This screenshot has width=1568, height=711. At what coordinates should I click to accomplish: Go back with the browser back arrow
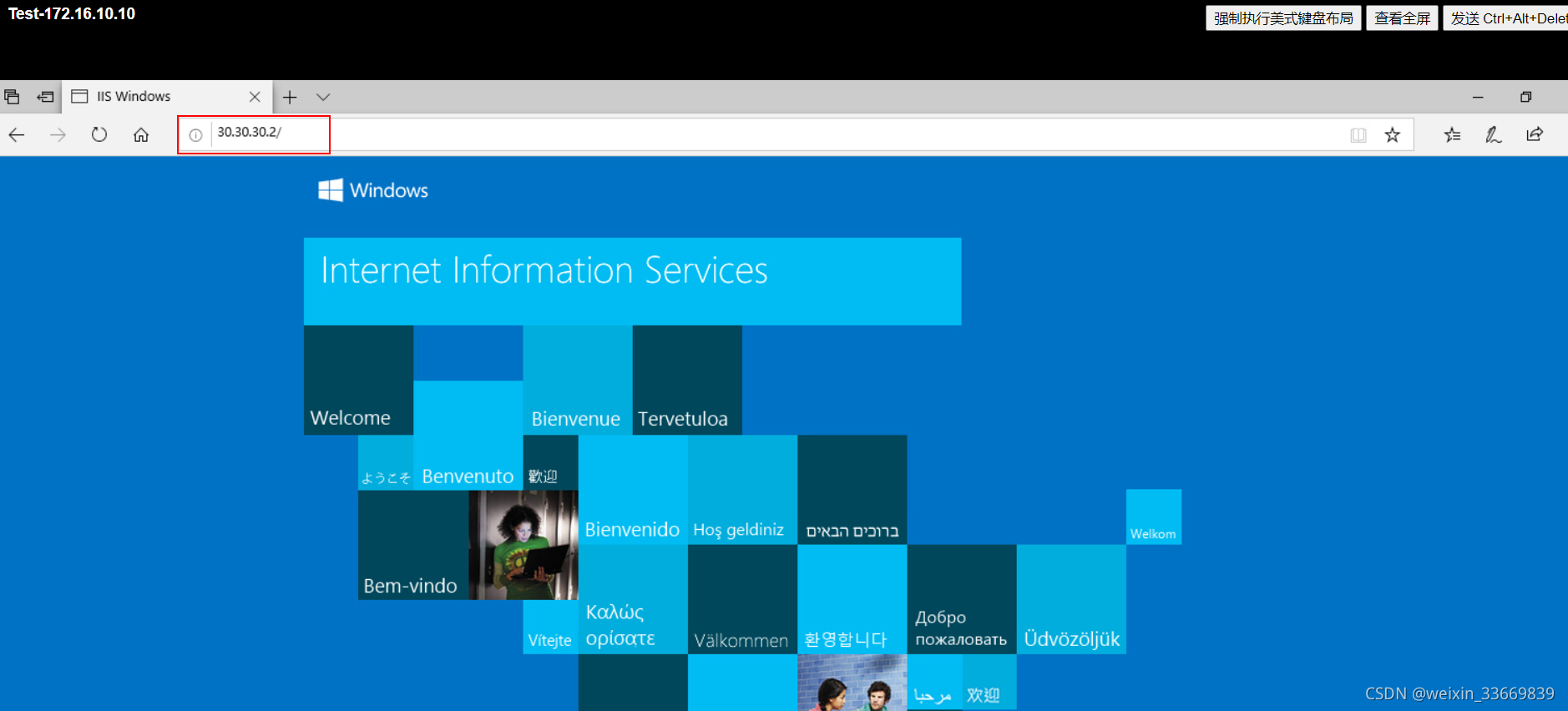pos(17,134)
